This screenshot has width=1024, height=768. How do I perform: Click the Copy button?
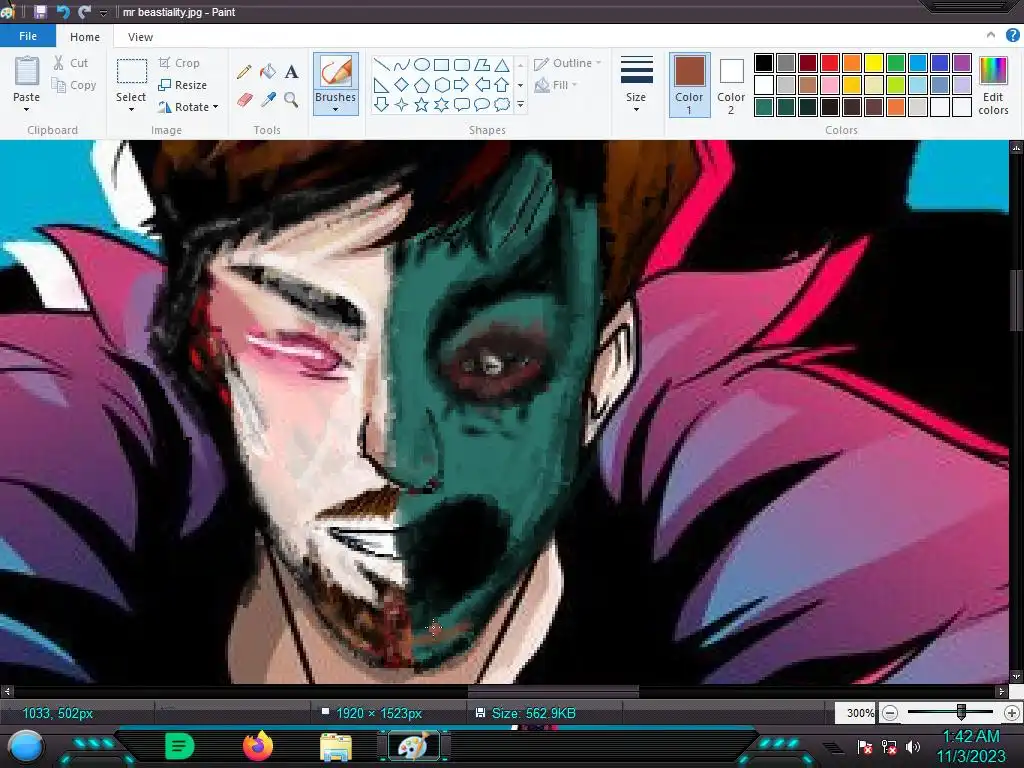74,85
